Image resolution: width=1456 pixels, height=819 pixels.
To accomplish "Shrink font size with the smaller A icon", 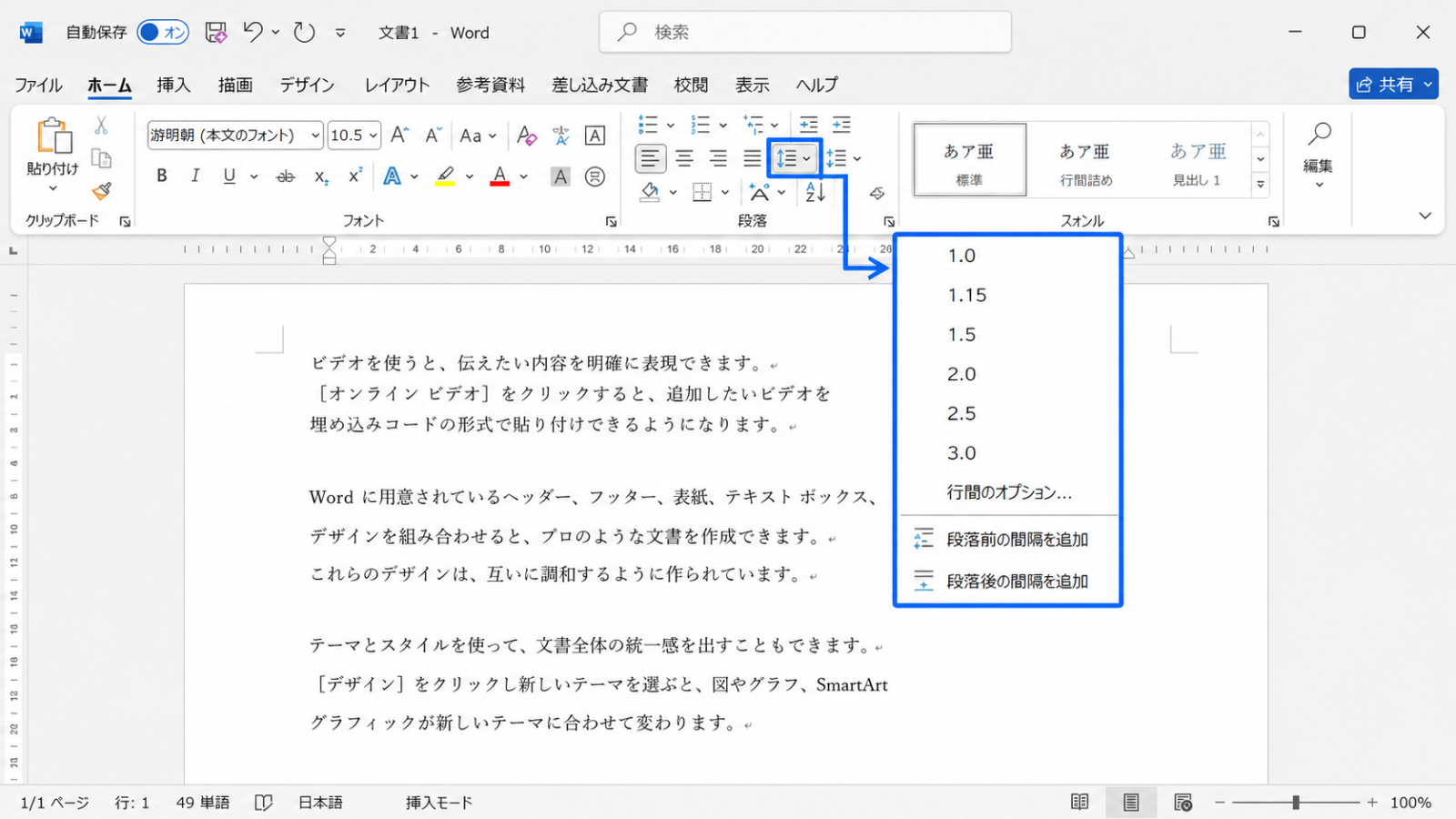I will click(x=433, y=135).
